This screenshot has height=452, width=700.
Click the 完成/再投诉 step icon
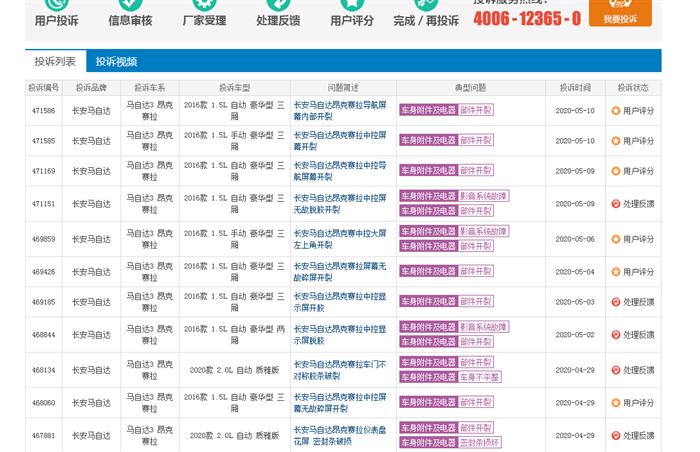[x=426, y=4]
